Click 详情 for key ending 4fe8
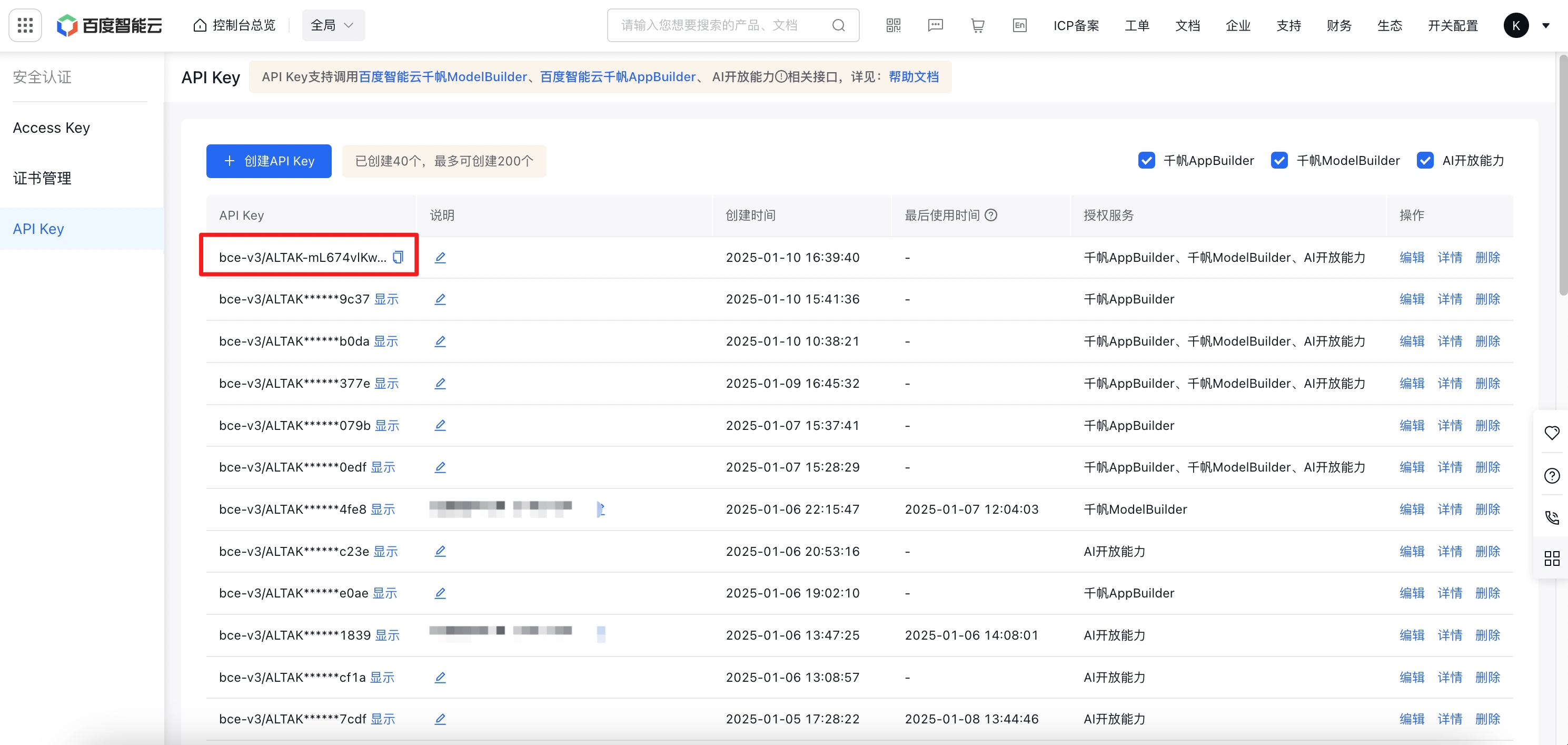1568x745 pixels. point(1450,509)
